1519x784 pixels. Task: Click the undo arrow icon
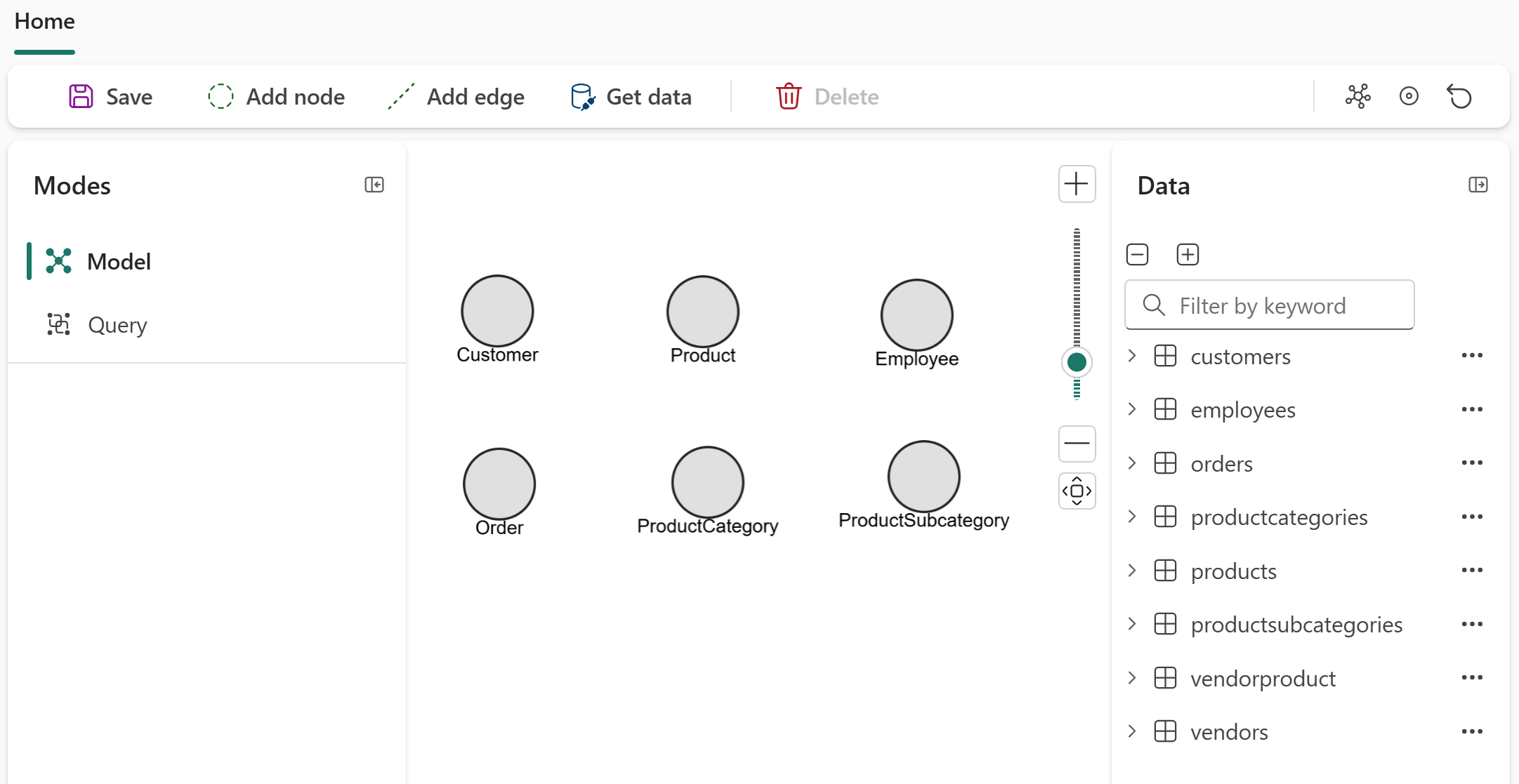tap(1459, 96)
